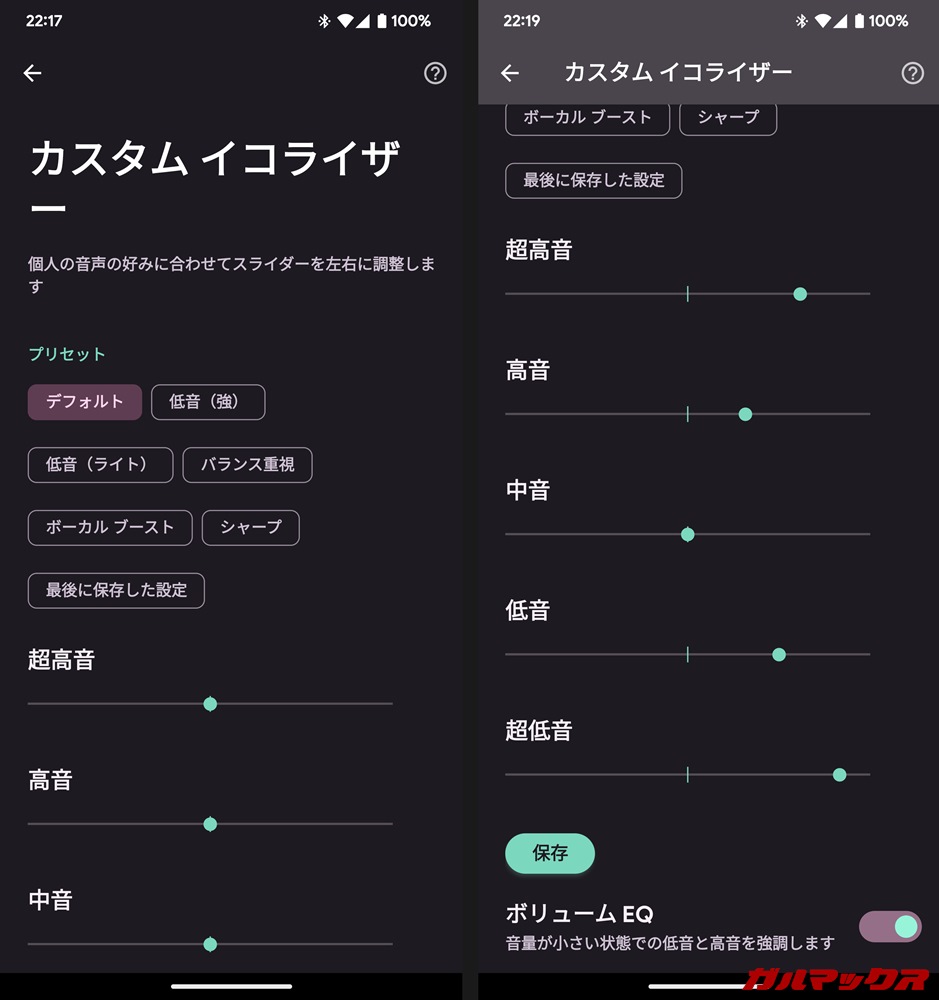The width and height of the screenshot is (939, 1000).
Task: Open help icon on left screen
Action: (x=435, y=73)
